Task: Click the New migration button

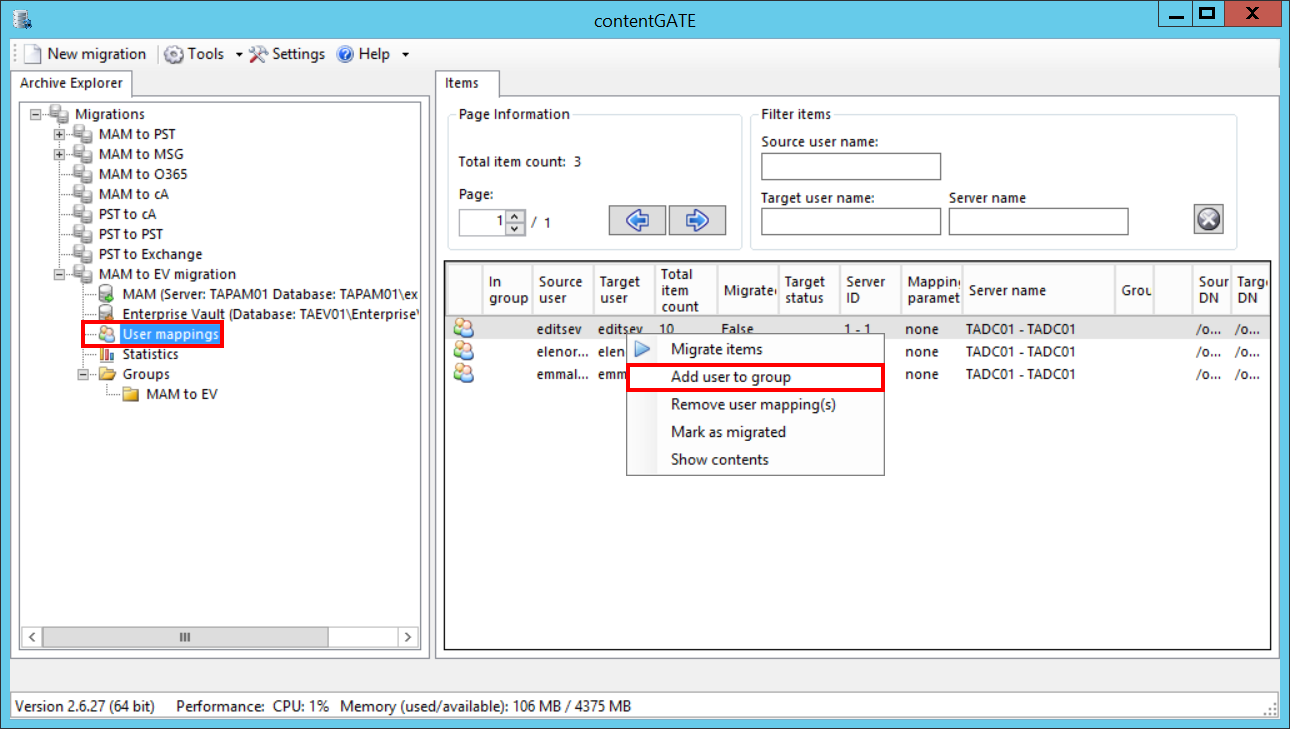Action: pos(86,54)
